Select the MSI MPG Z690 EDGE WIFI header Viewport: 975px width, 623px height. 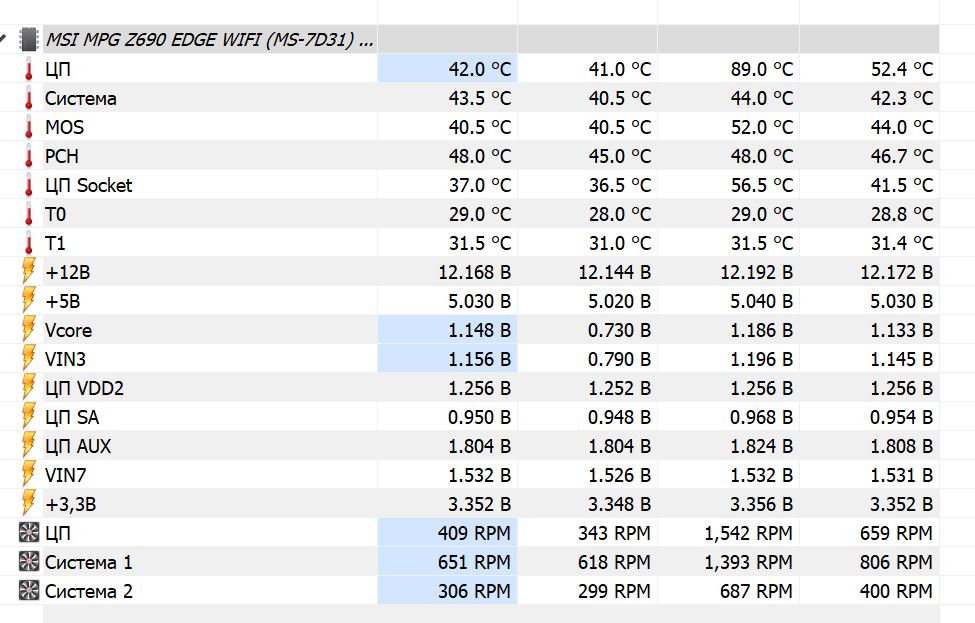point(210,40)
